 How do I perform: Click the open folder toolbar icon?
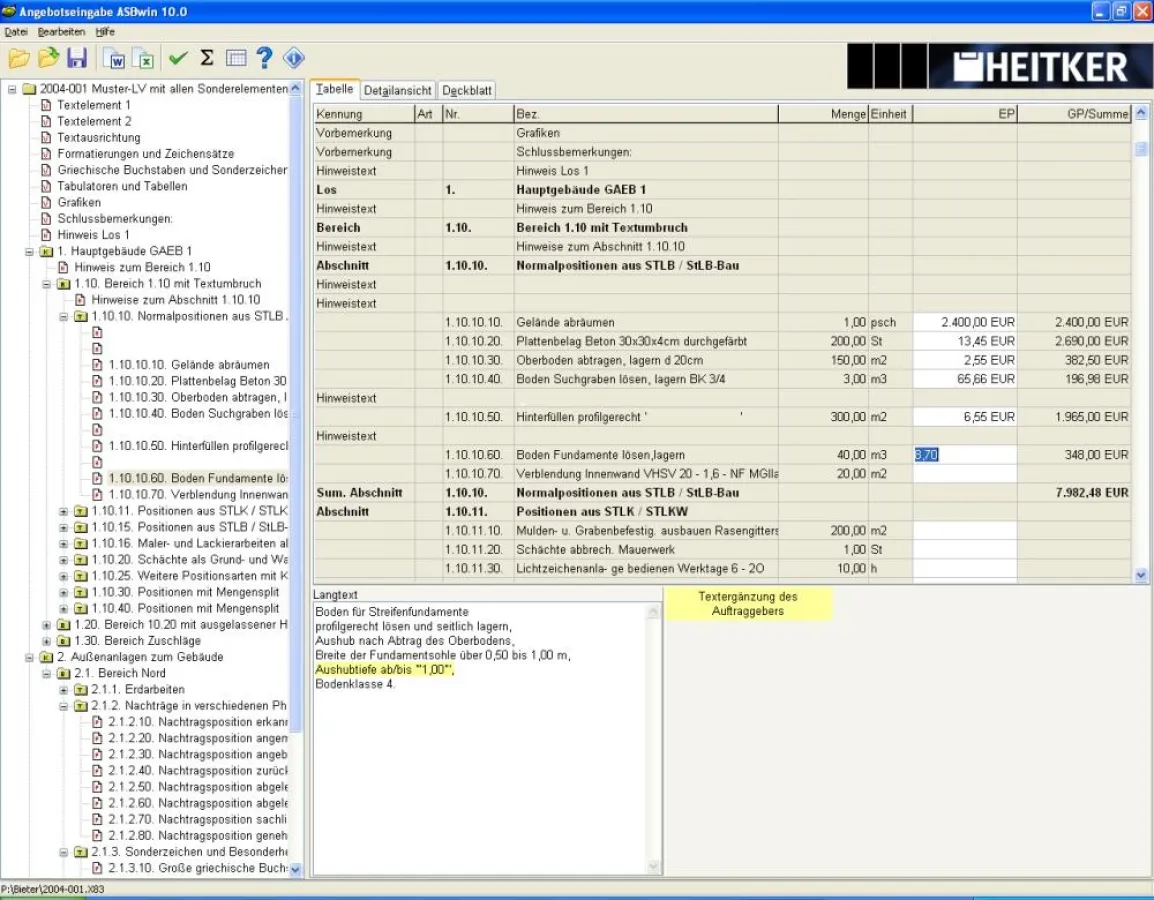click(x=19, y=58)
